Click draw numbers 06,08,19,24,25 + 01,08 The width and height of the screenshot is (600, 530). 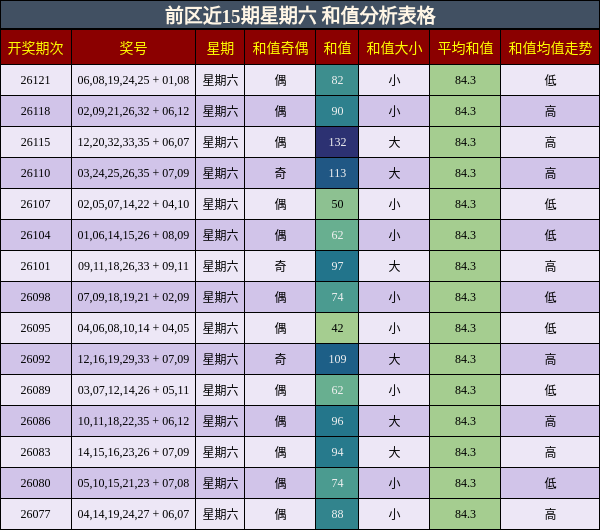[x=133, y=80]
